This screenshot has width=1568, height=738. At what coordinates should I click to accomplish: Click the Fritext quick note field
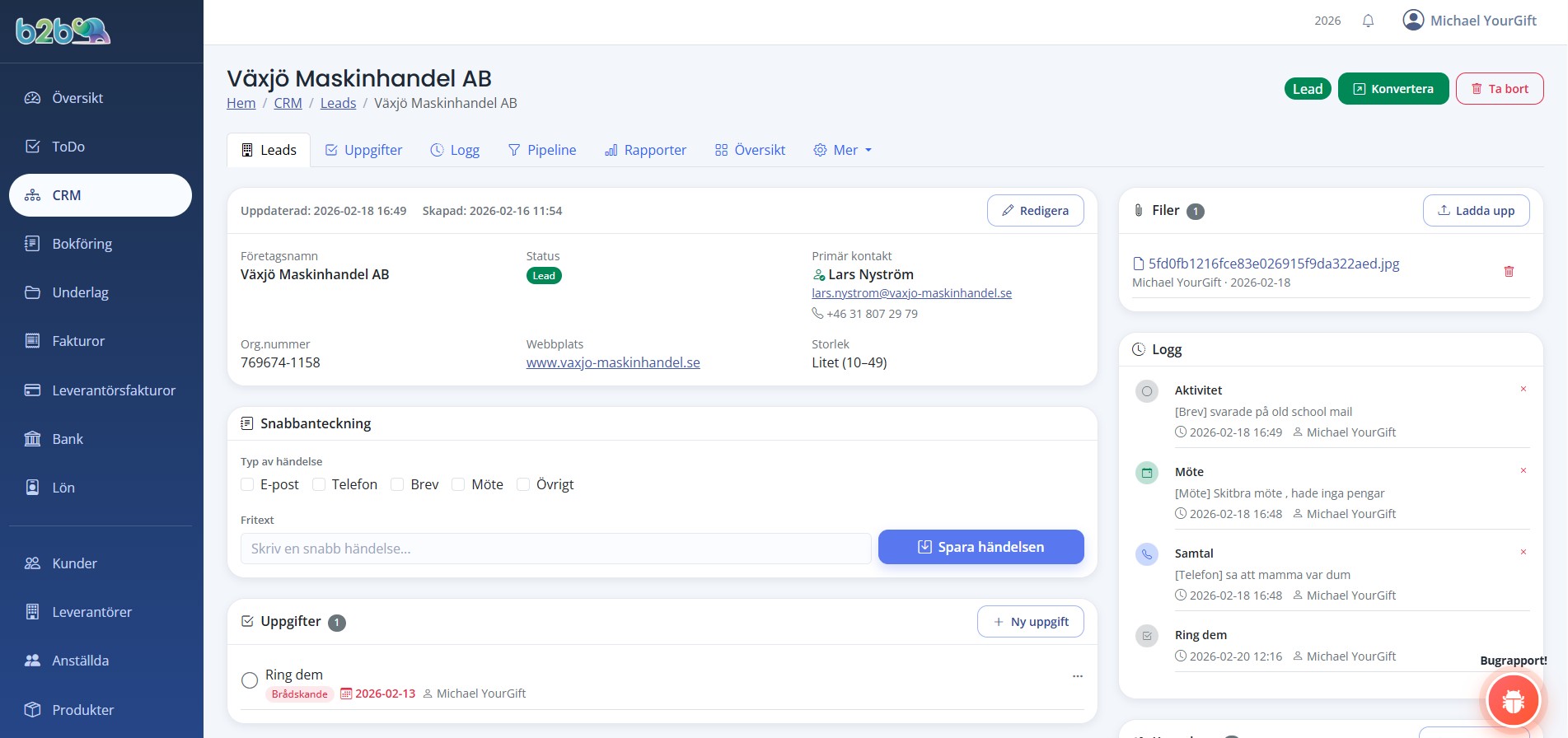[555, 549]
